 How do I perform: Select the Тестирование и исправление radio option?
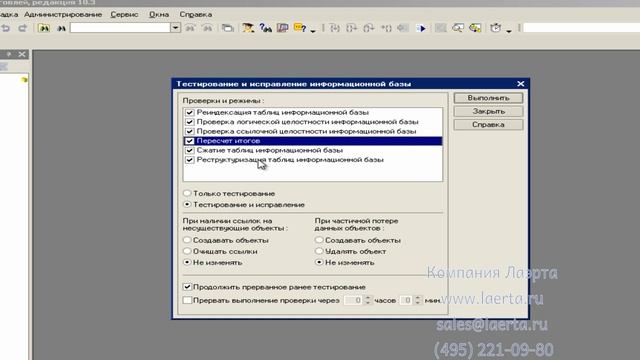187,204
